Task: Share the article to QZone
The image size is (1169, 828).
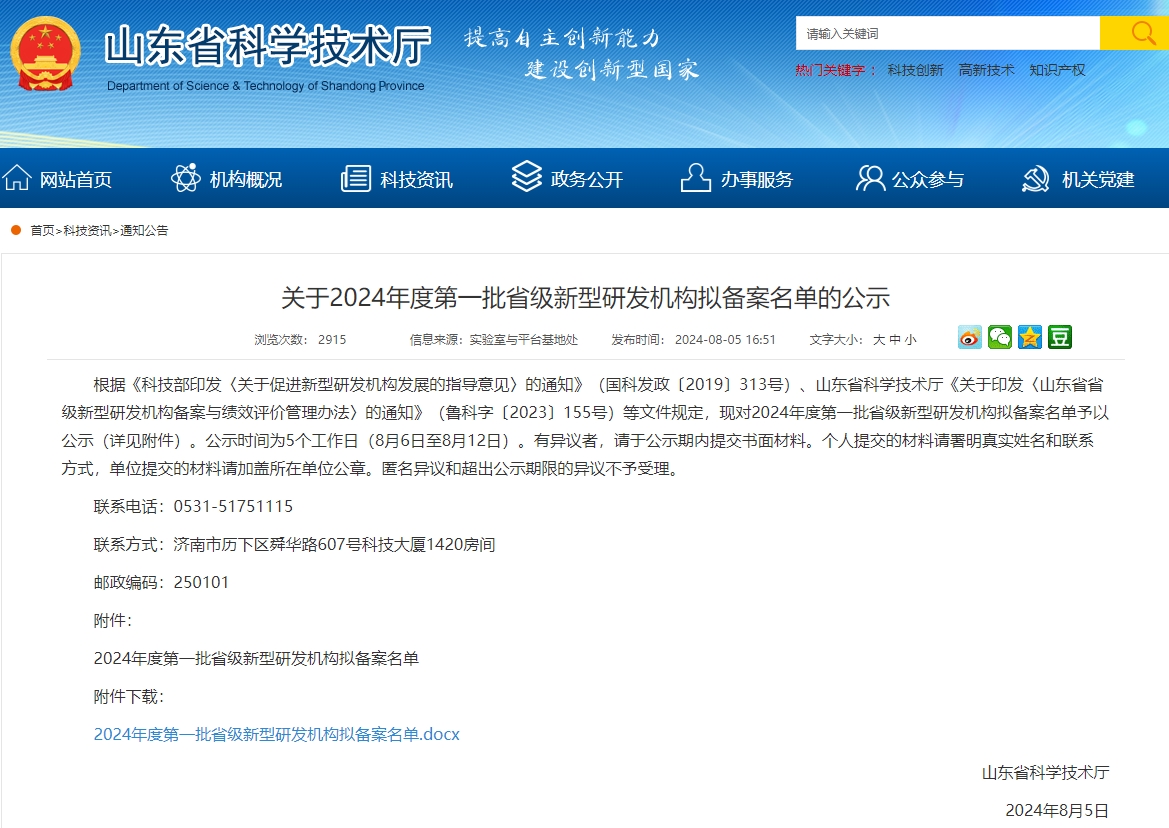Action: point(1029,337)
